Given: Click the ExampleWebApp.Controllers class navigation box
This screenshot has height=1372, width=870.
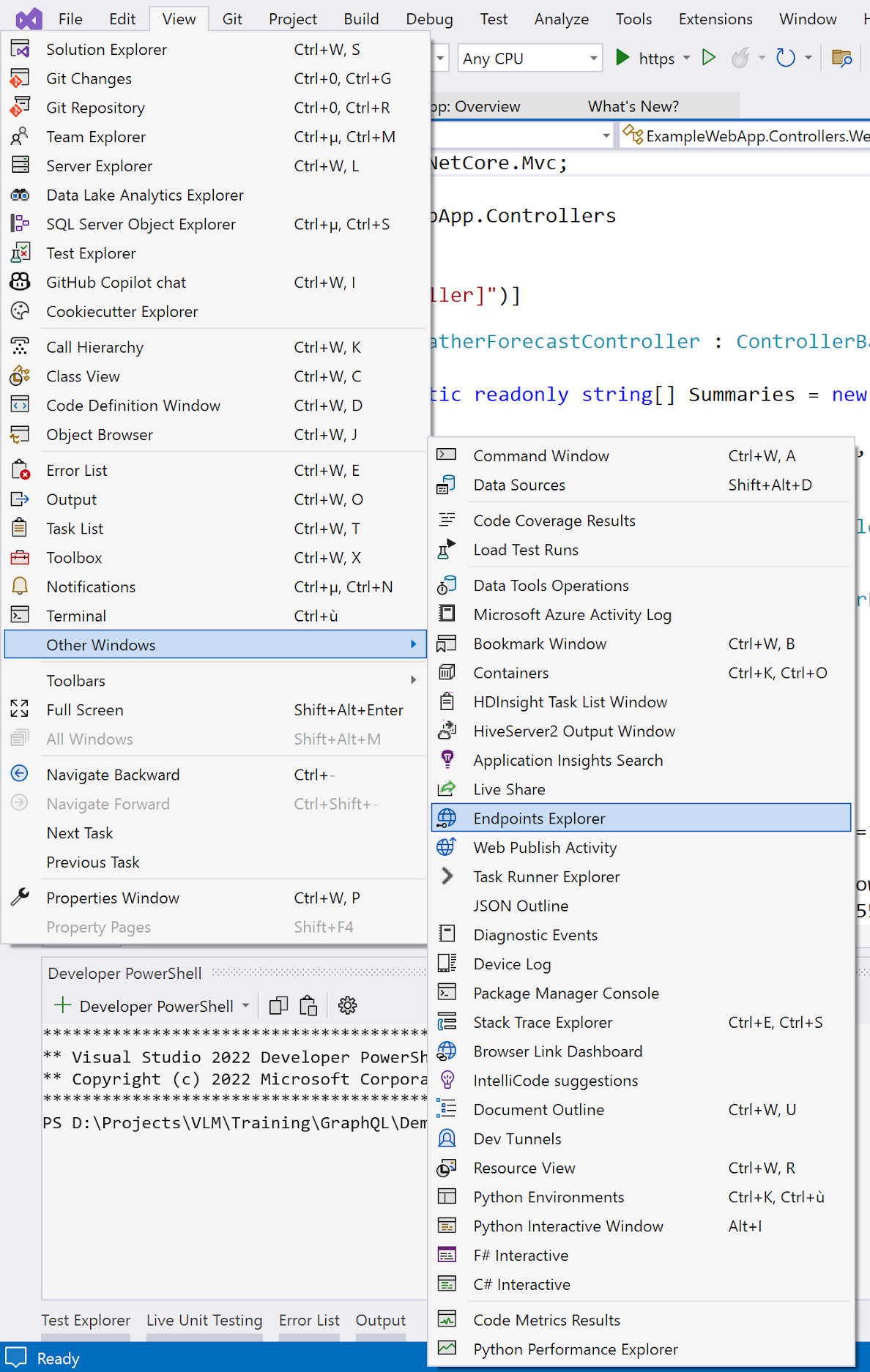Looking at the screenshot, I should (746, 136).
